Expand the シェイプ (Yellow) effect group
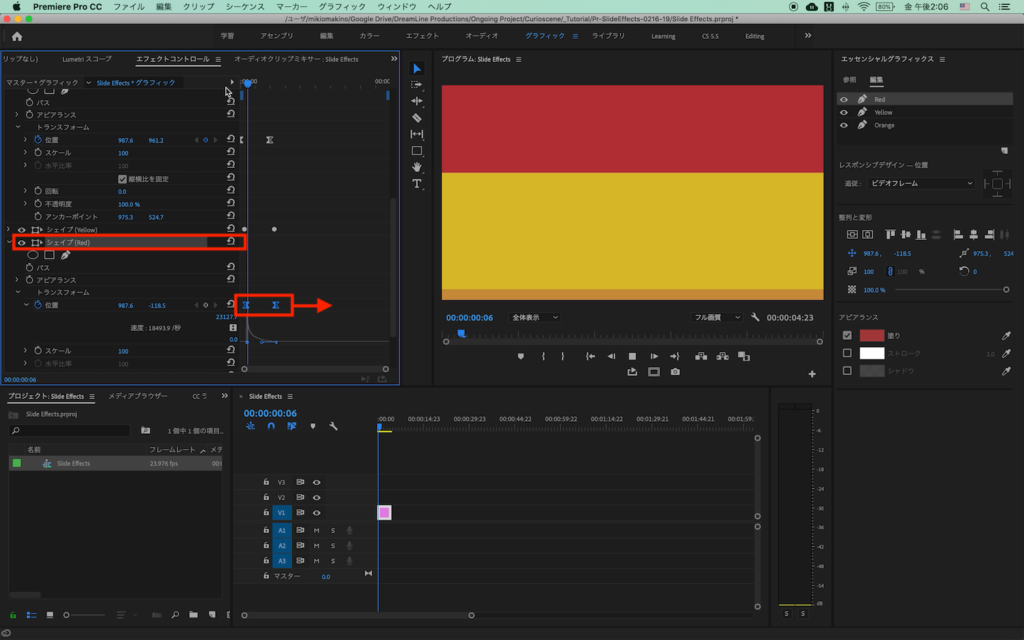Image resolution: width=1024 pixels, height=640 pixels. coord(8,229)
